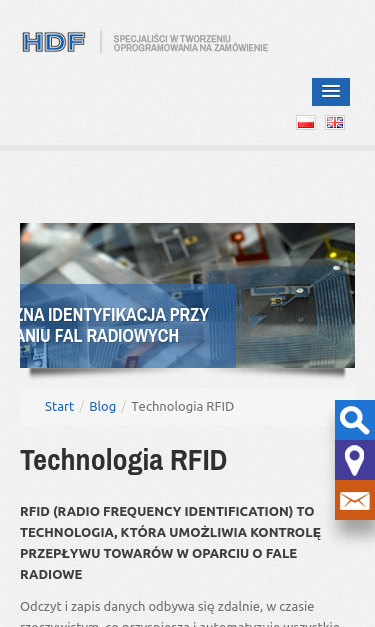
Task: Open the hamburger navigation menu
Action: click(x=331, y=92)
